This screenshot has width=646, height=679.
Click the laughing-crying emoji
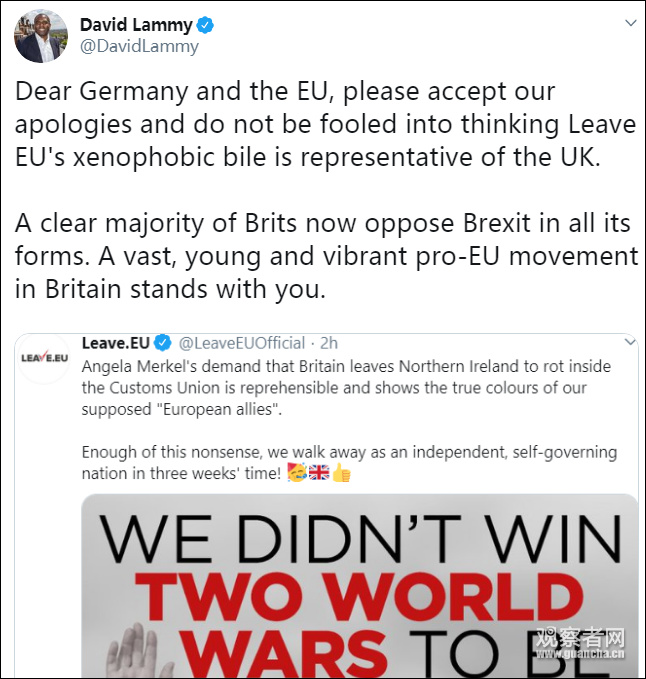297,473
